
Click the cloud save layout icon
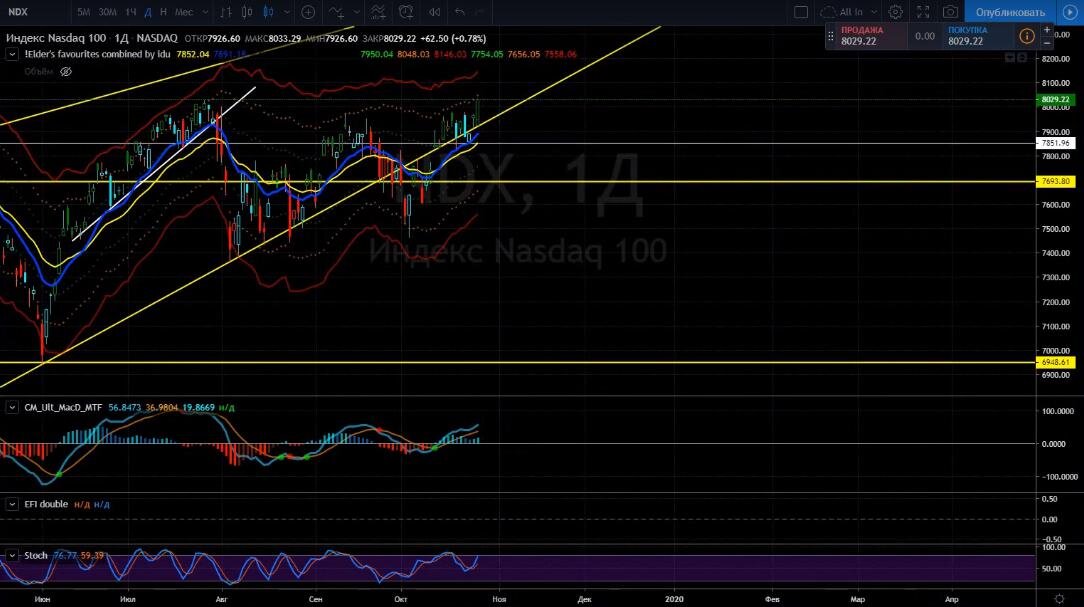point(828,12)
